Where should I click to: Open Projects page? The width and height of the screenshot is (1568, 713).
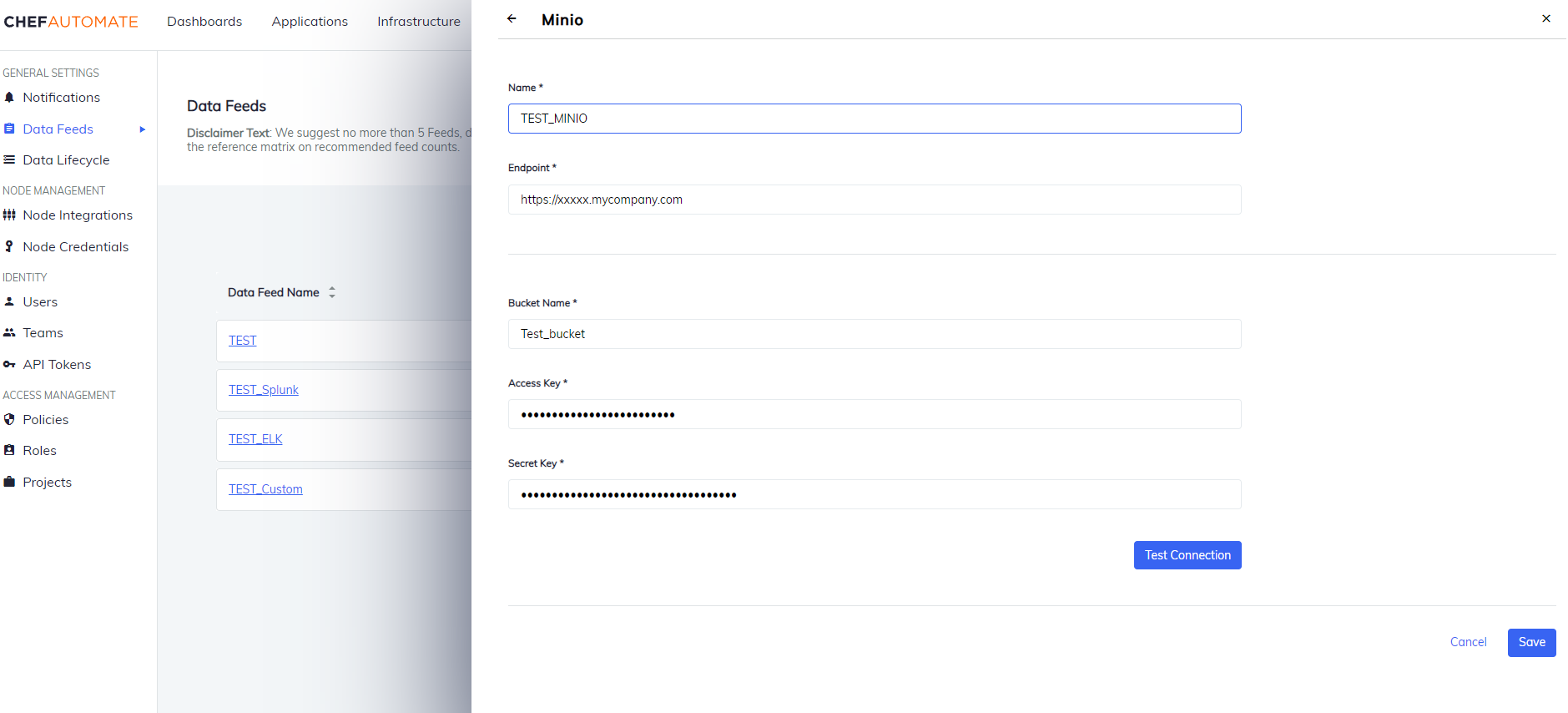pos(48,483)
